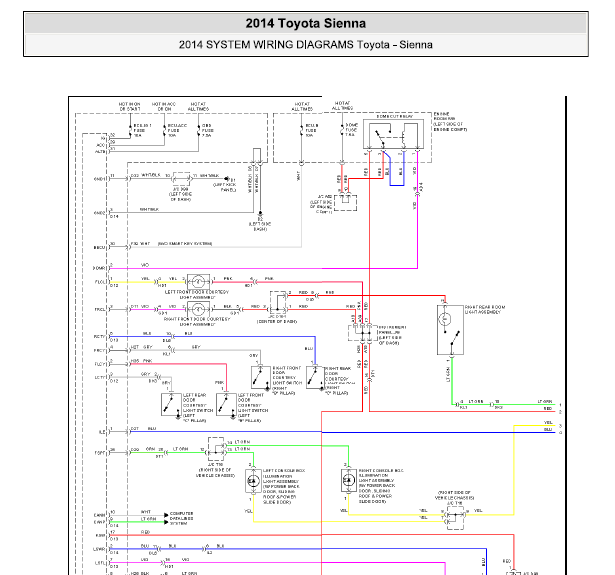Select left console box illumination LED symbol

pyautogui.click(x=253, y=480)
